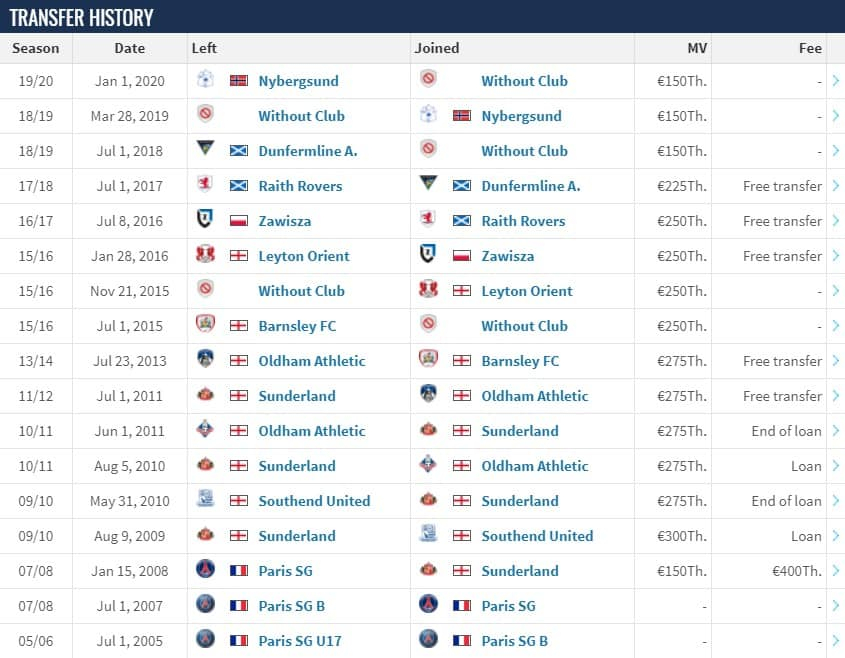Viewport: 845px width, 658px height.
Task: Click Nybergsund club crest in Left column, 19/20 row
Action: [x=205, y=79]
